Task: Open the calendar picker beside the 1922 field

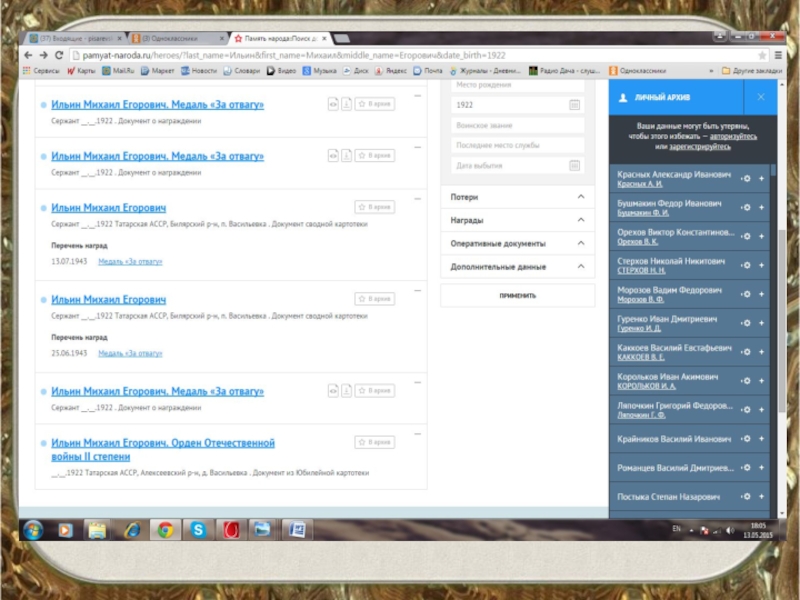Action: click(x=574, y=104)
